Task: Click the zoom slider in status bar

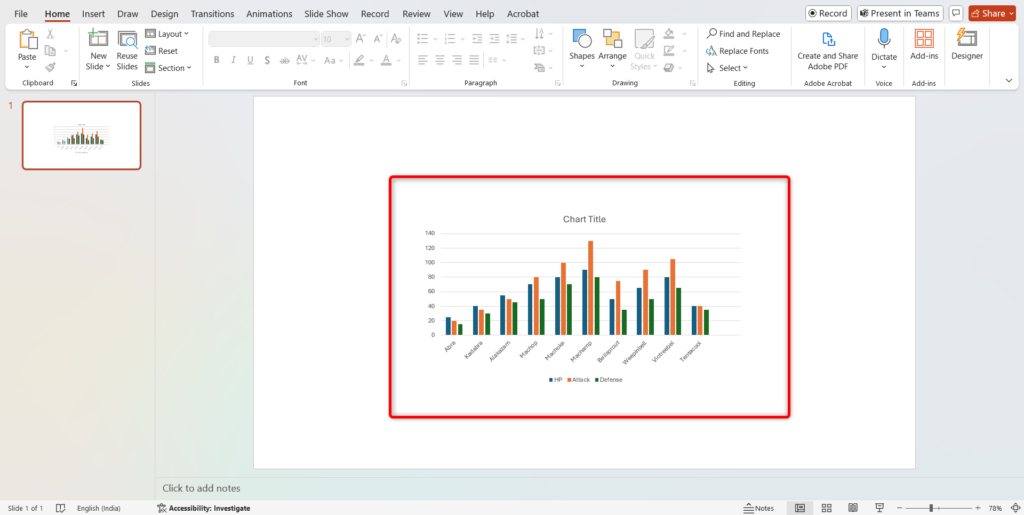Action: point(930,508)
